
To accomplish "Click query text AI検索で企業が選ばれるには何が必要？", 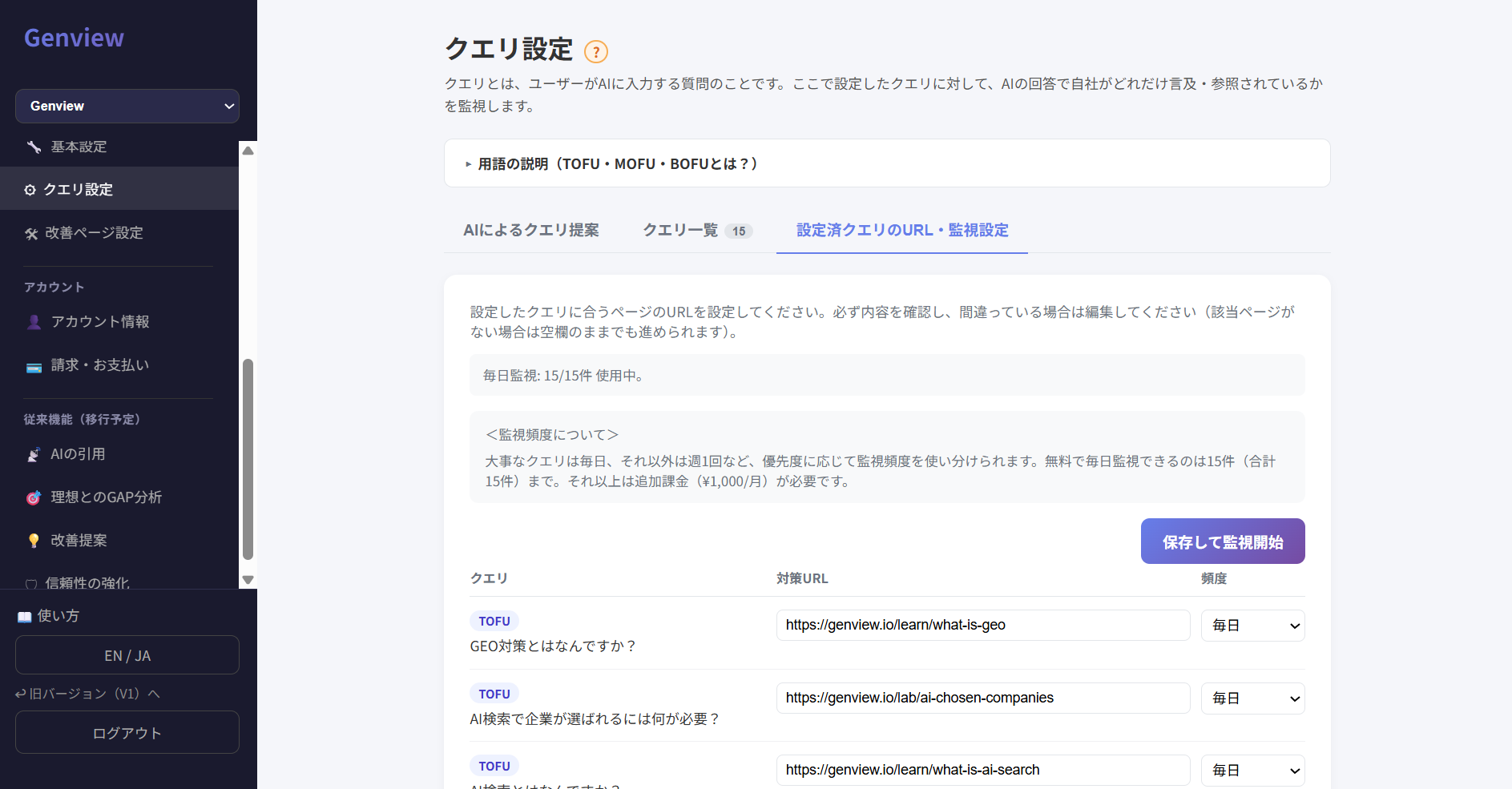I will pyautogui.click(x=595, y=719).
